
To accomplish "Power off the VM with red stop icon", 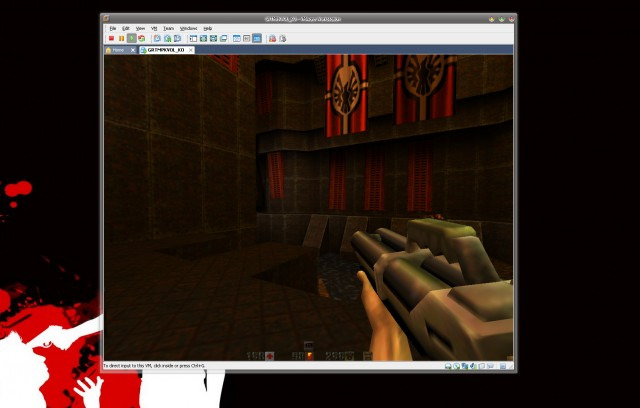I will (111, 38).
